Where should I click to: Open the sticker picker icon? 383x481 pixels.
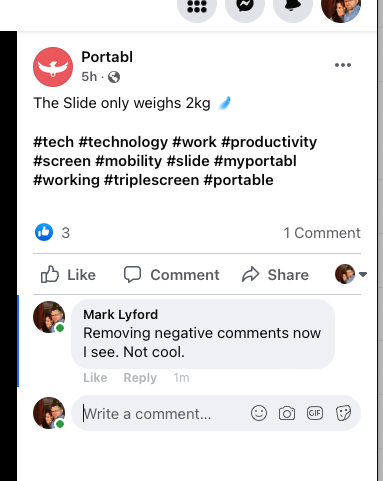[x=343, y=413]
